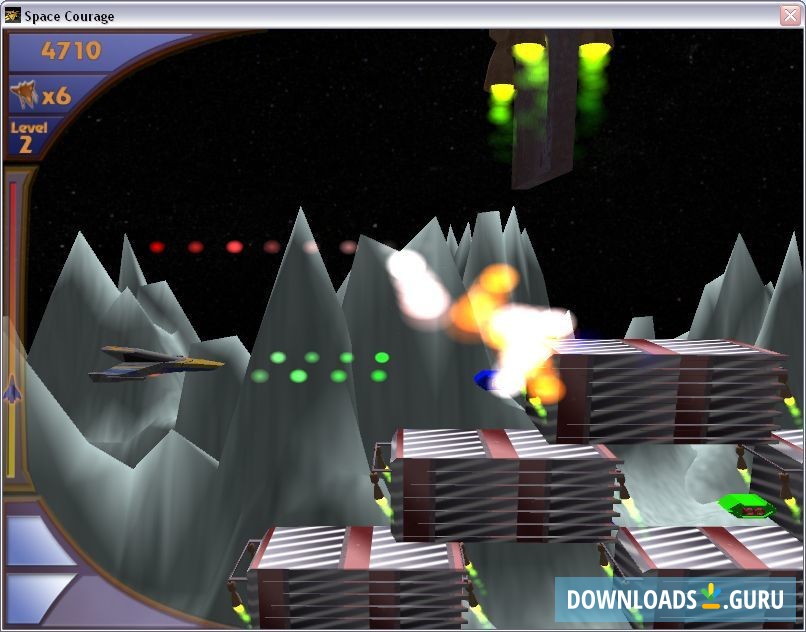This screenshot has height=632, width=806.
Task: Click the x6 lives counter
Action: [57, 96]
